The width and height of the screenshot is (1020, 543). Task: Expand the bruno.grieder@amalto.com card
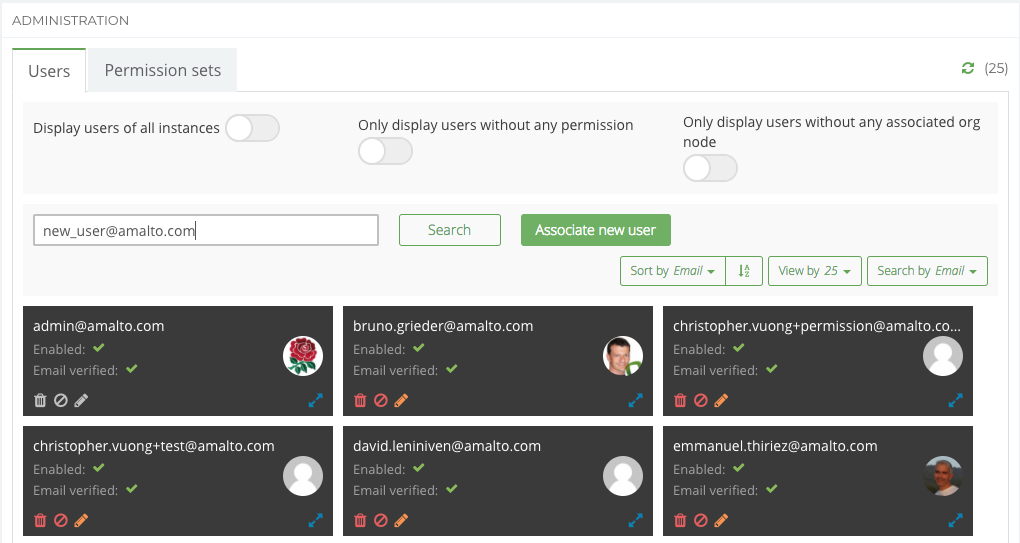coord(636,400)
